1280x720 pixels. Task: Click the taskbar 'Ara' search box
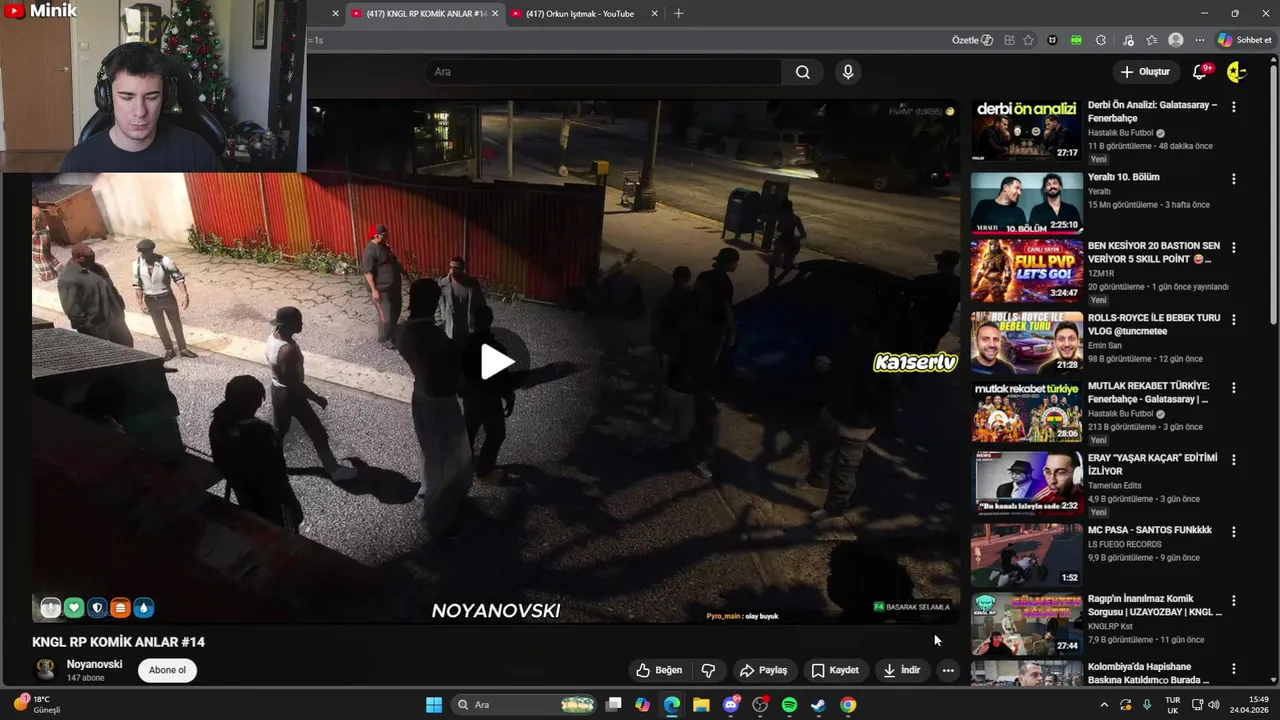click(x=525, y=705)
